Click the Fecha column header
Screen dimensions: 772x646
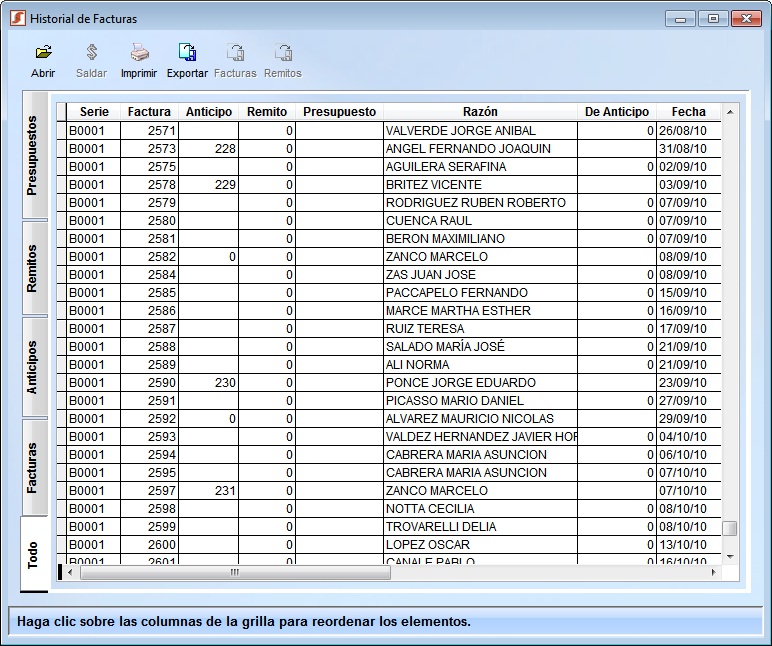688,112
